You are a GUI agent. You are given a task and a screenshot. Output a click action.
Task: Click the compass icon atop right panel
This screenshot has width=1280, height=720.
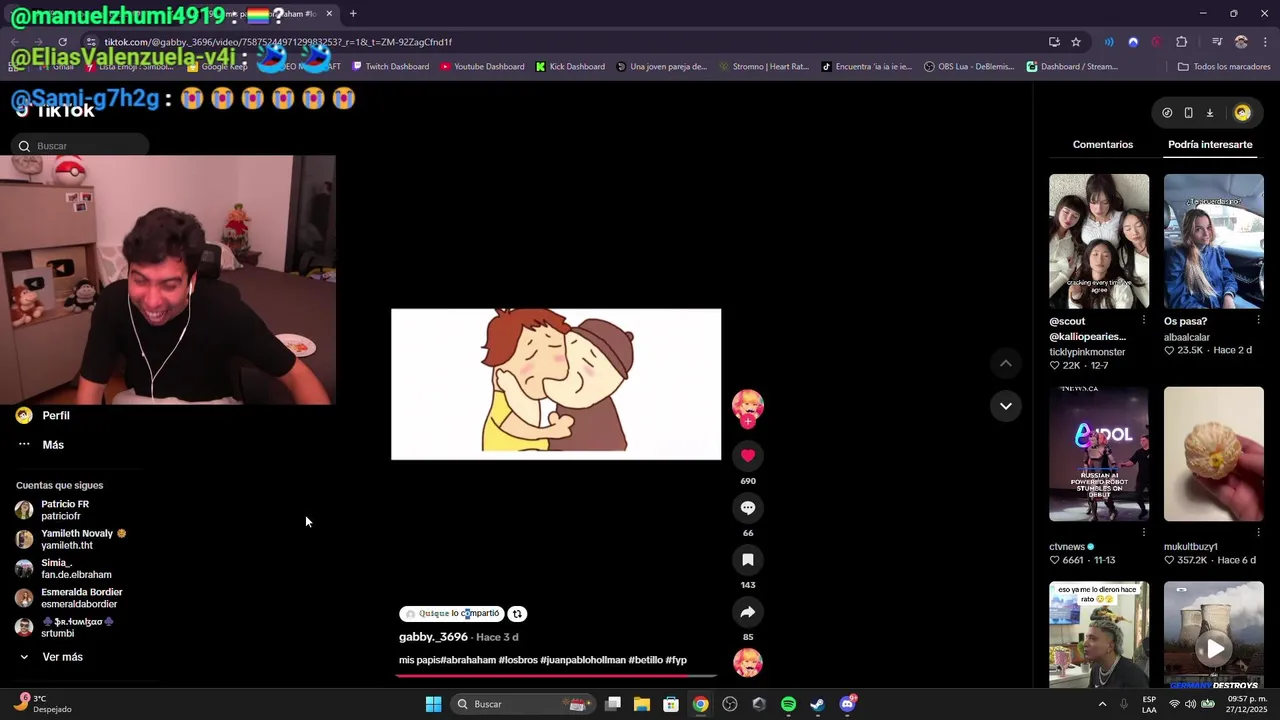(x=1167, y=113)
